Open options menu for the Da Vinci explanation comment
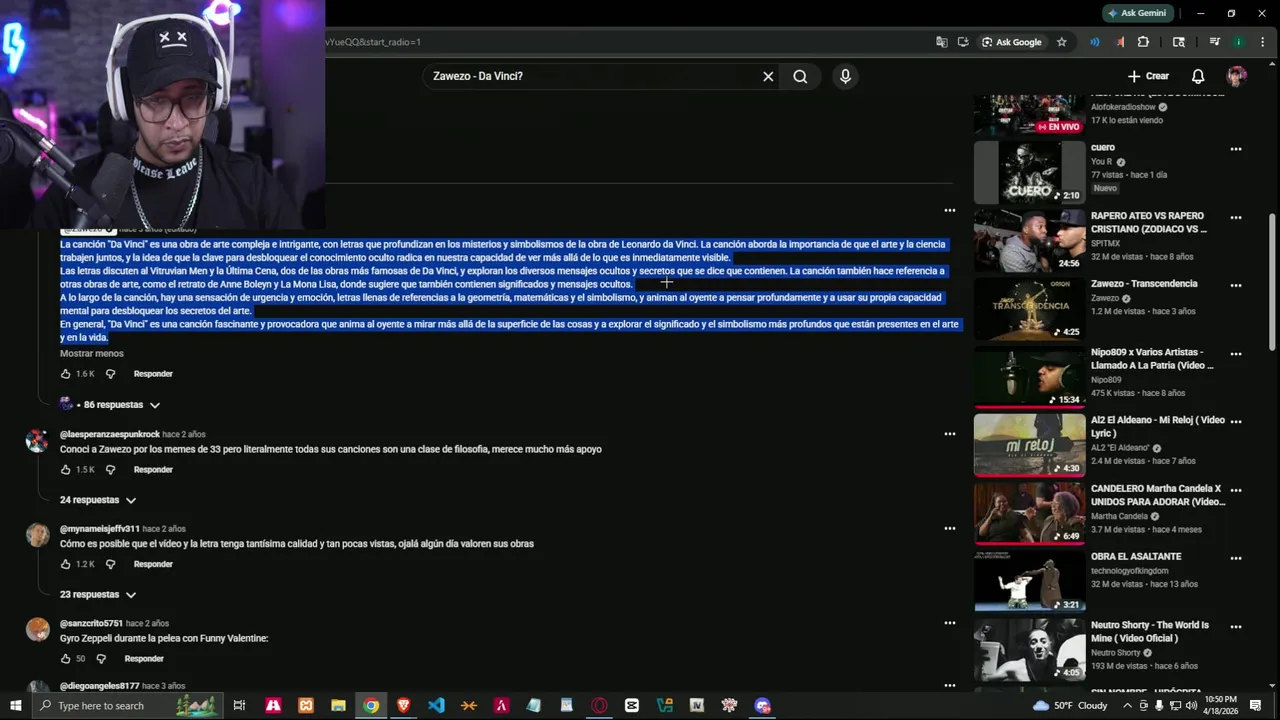 pyautogui.click(x=950, y=210)
